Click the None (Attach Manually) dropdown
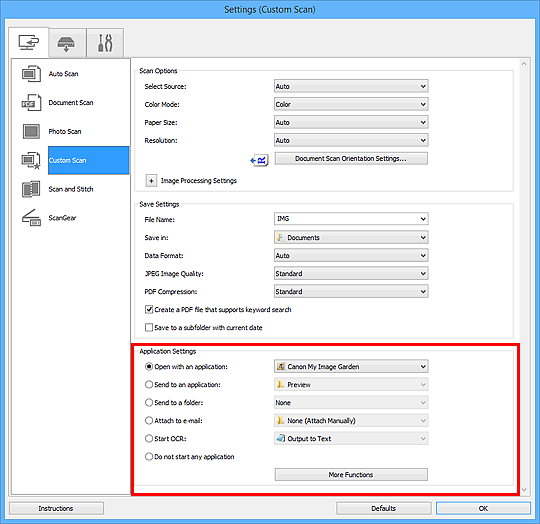This screenshot has width=540, height=524. pos(351,421)
